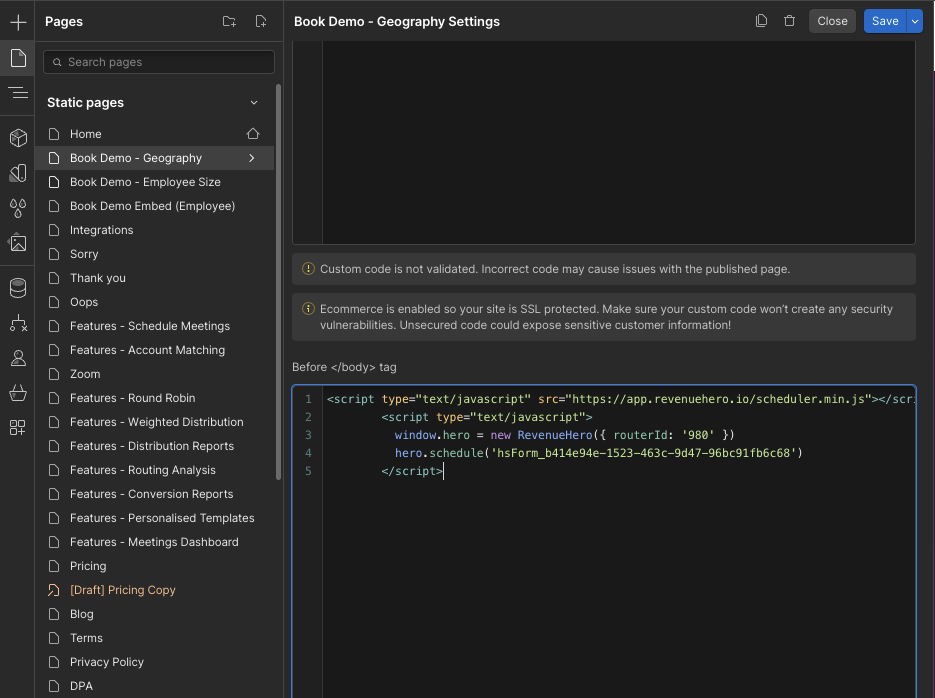Select Features - Meetings Dashboard page

tap(154, 542)
